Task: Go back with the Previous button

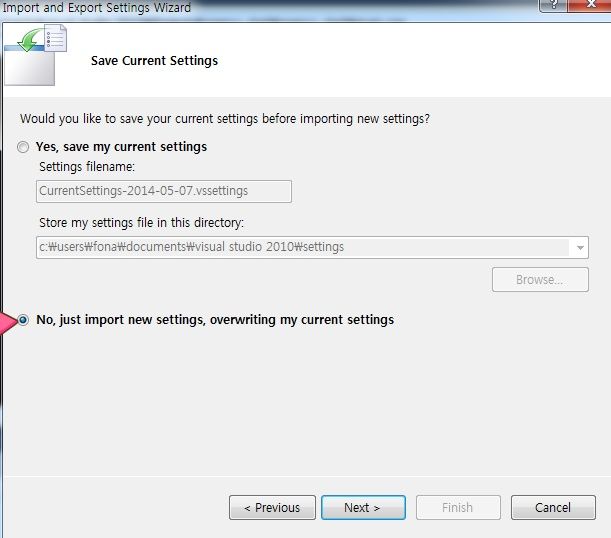Action: (x=272, y=508)
